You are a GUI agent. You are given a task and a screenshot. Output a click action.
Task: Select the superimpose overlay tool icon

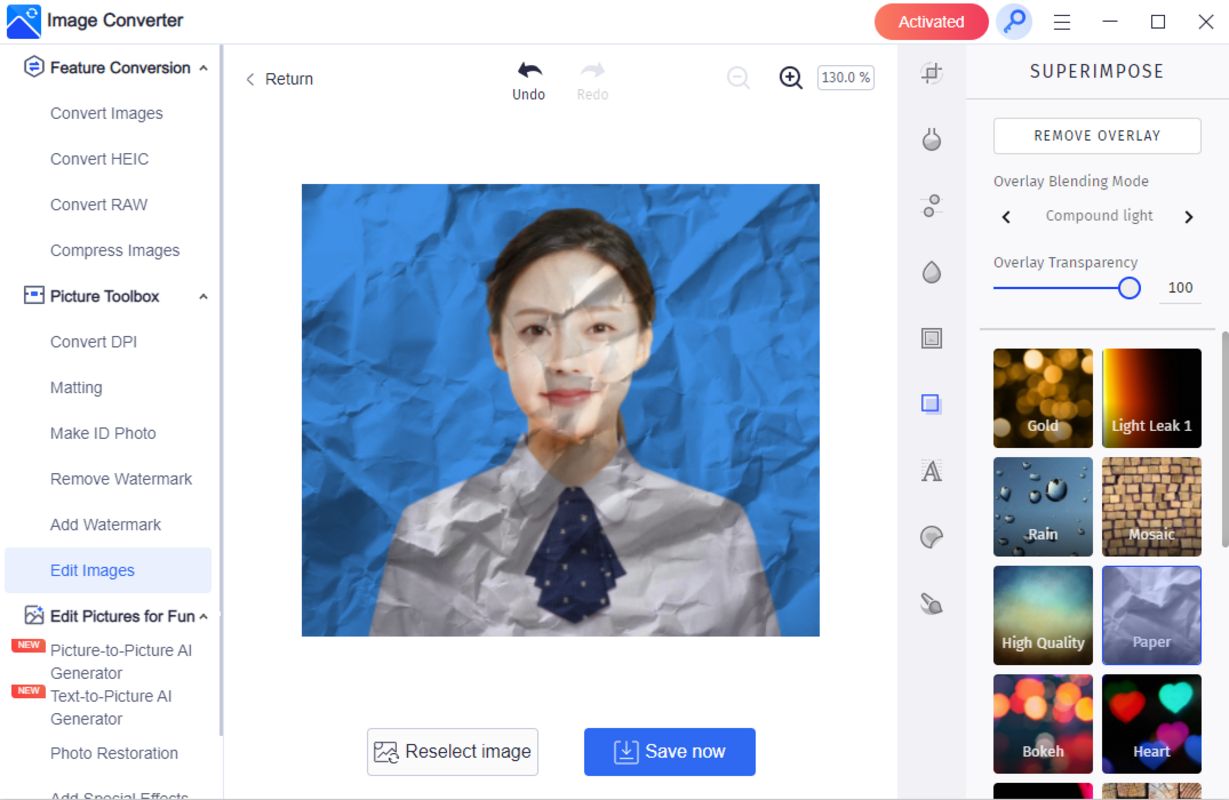coord(931,403)
